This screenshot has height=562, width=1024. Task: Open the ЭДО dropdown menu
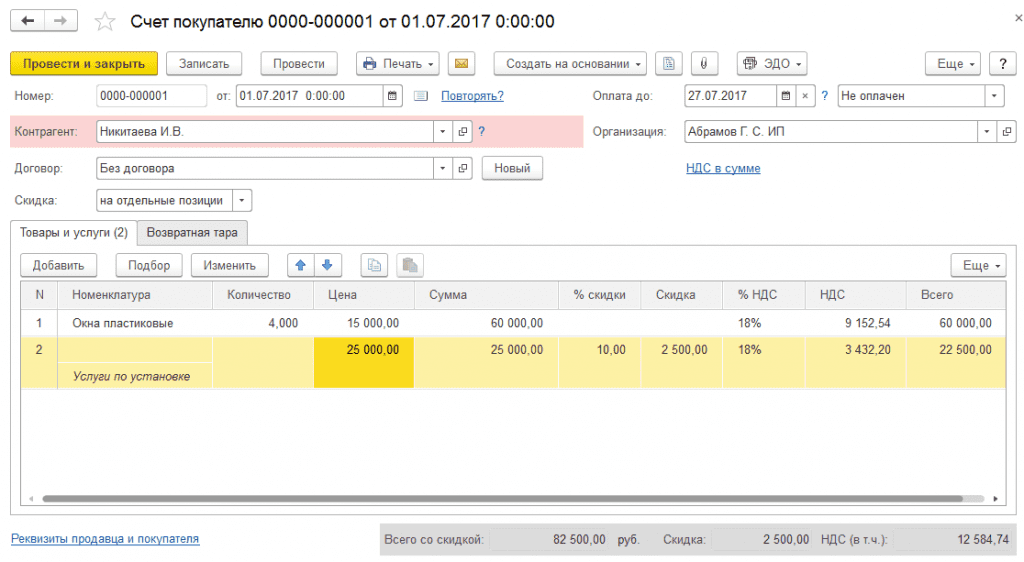(772, 64)
